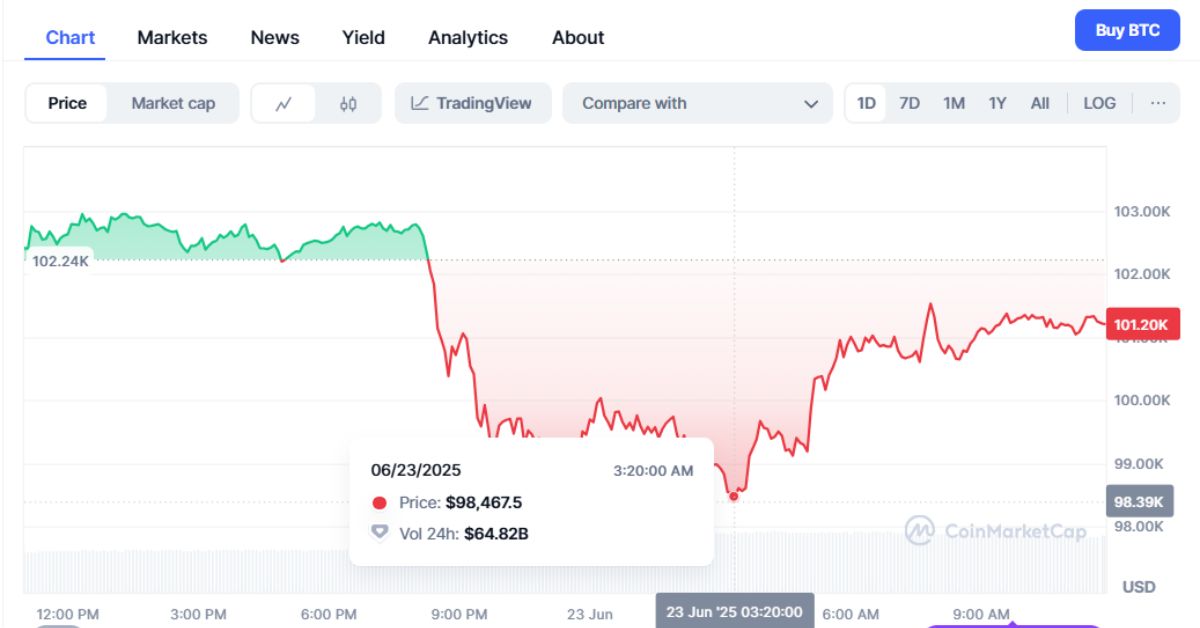
Task: Click the 101.20K current price label
Action: [1143, 324]
